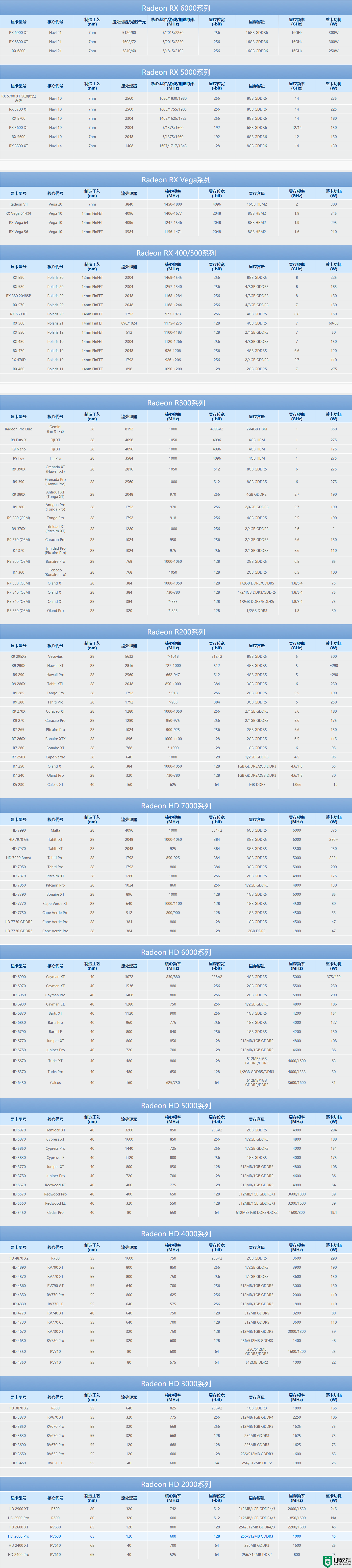Select the R9 295X2 model cell
Screen dimensions: 352x1568
[18, 657]
